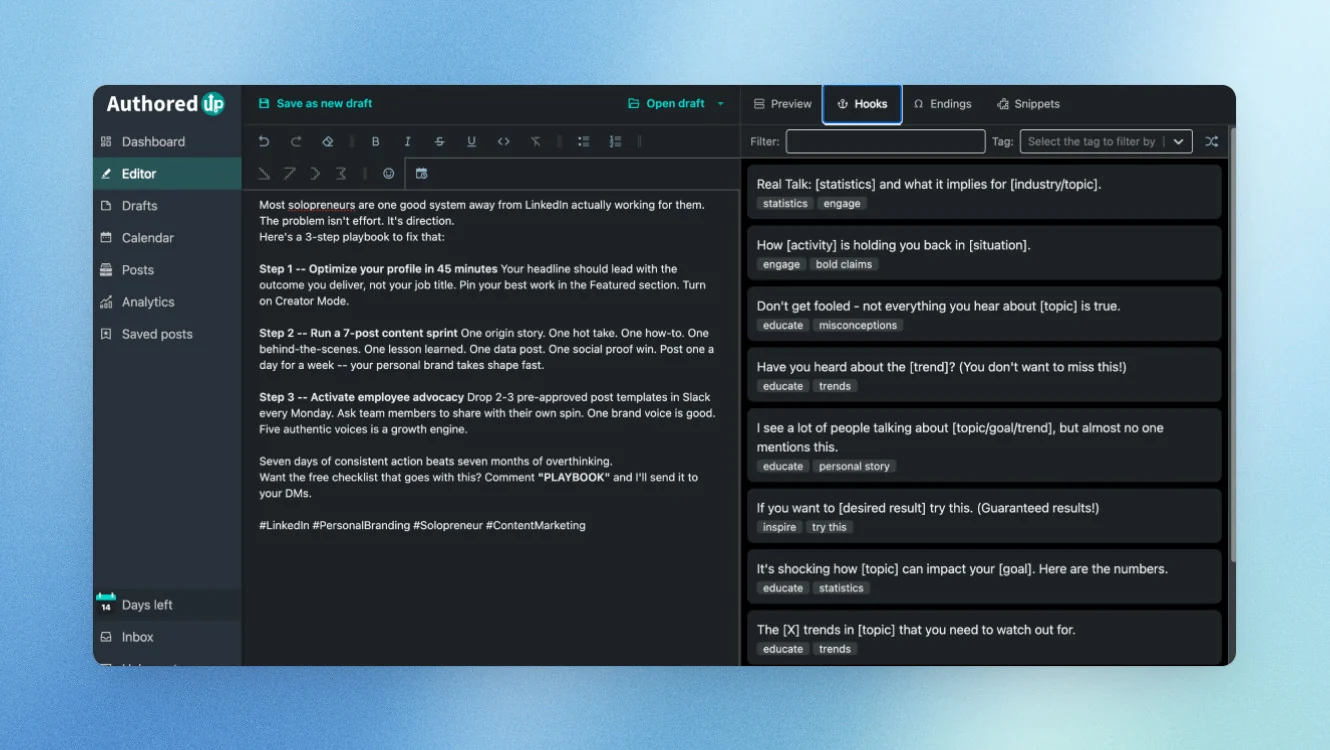
Task: Click the eraser icon in the toolbar
Action: [x=328, y=142]
